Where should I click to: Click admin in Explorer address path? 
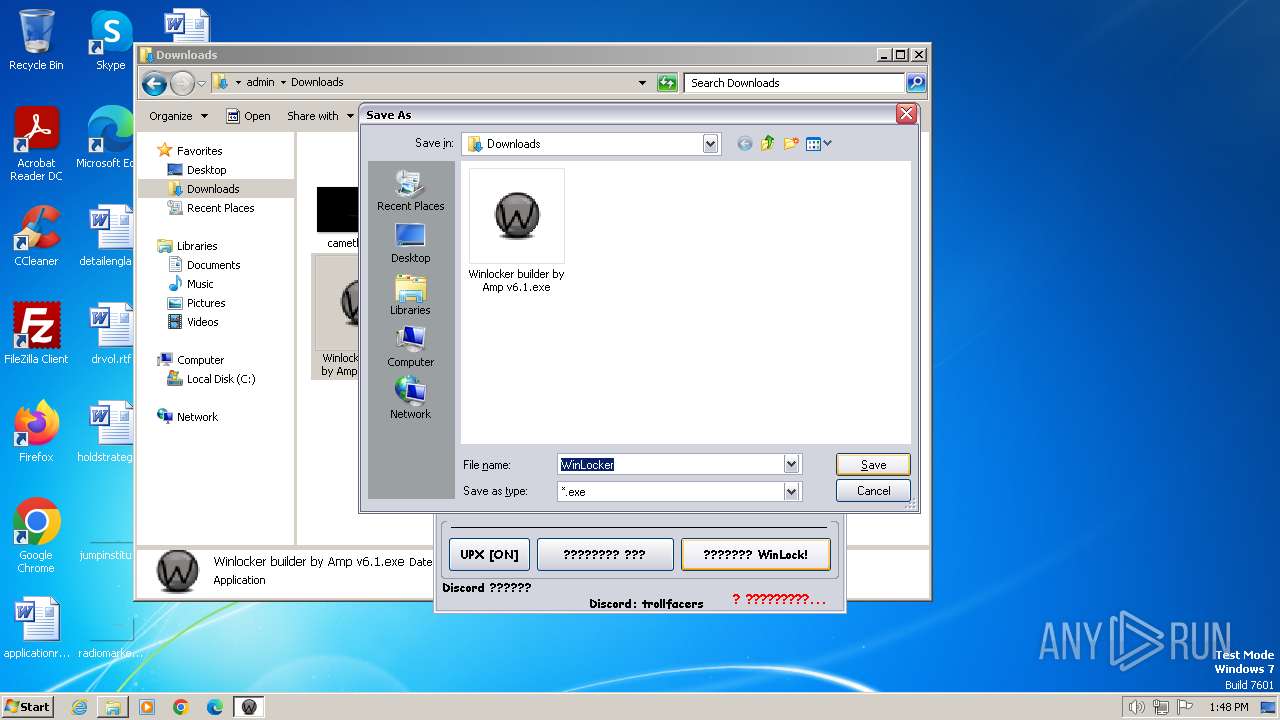pyautogui.click(x=260, y=83)
